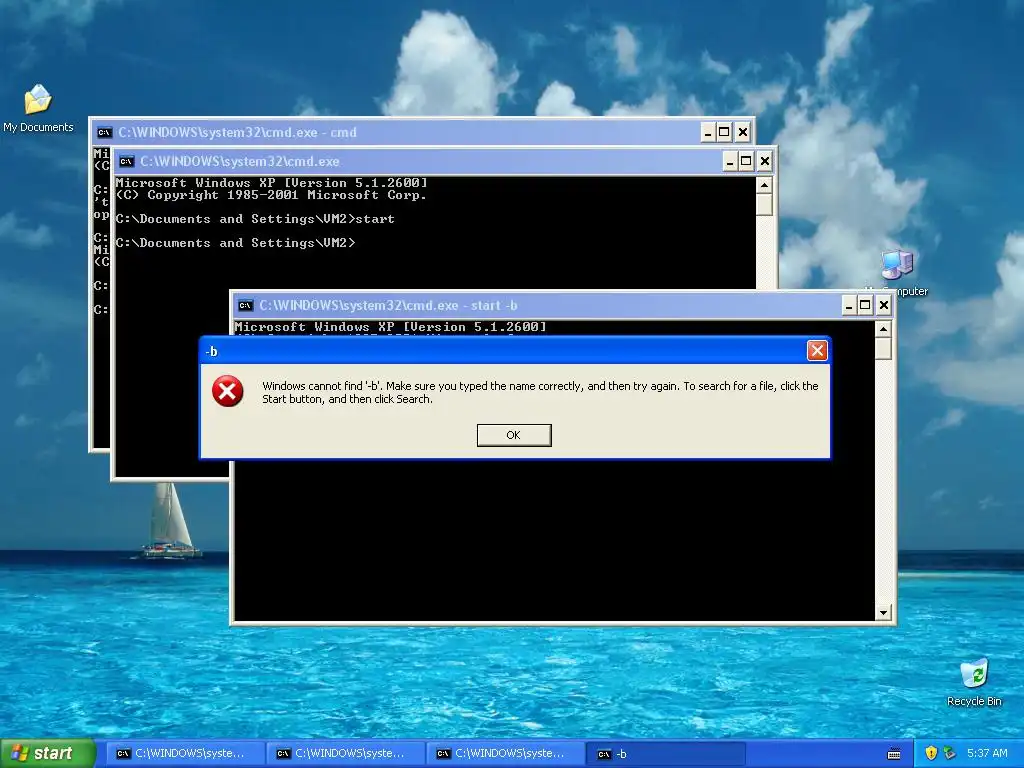Close the -b error dialog
Screen dimensions: 1024x768
click(817, 351)
